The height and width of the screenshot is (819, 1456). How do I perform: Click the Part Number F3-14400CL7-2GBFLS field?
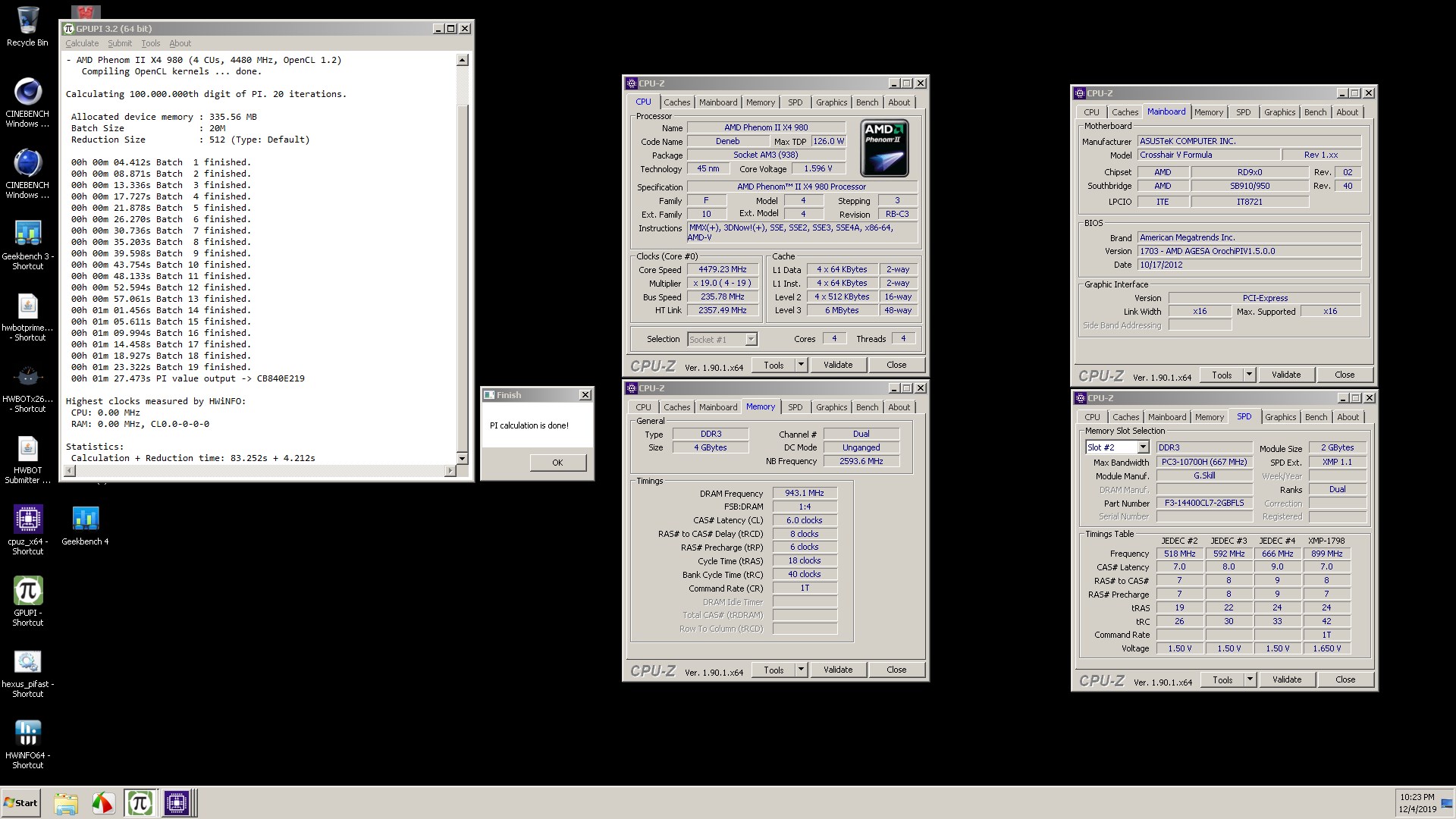[x=1204, y=503]
